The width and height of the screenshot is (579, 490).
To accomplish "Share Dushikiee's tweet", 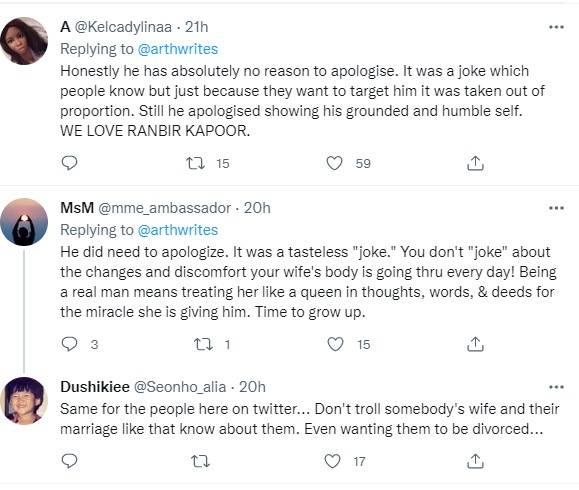I will (475, 461).
